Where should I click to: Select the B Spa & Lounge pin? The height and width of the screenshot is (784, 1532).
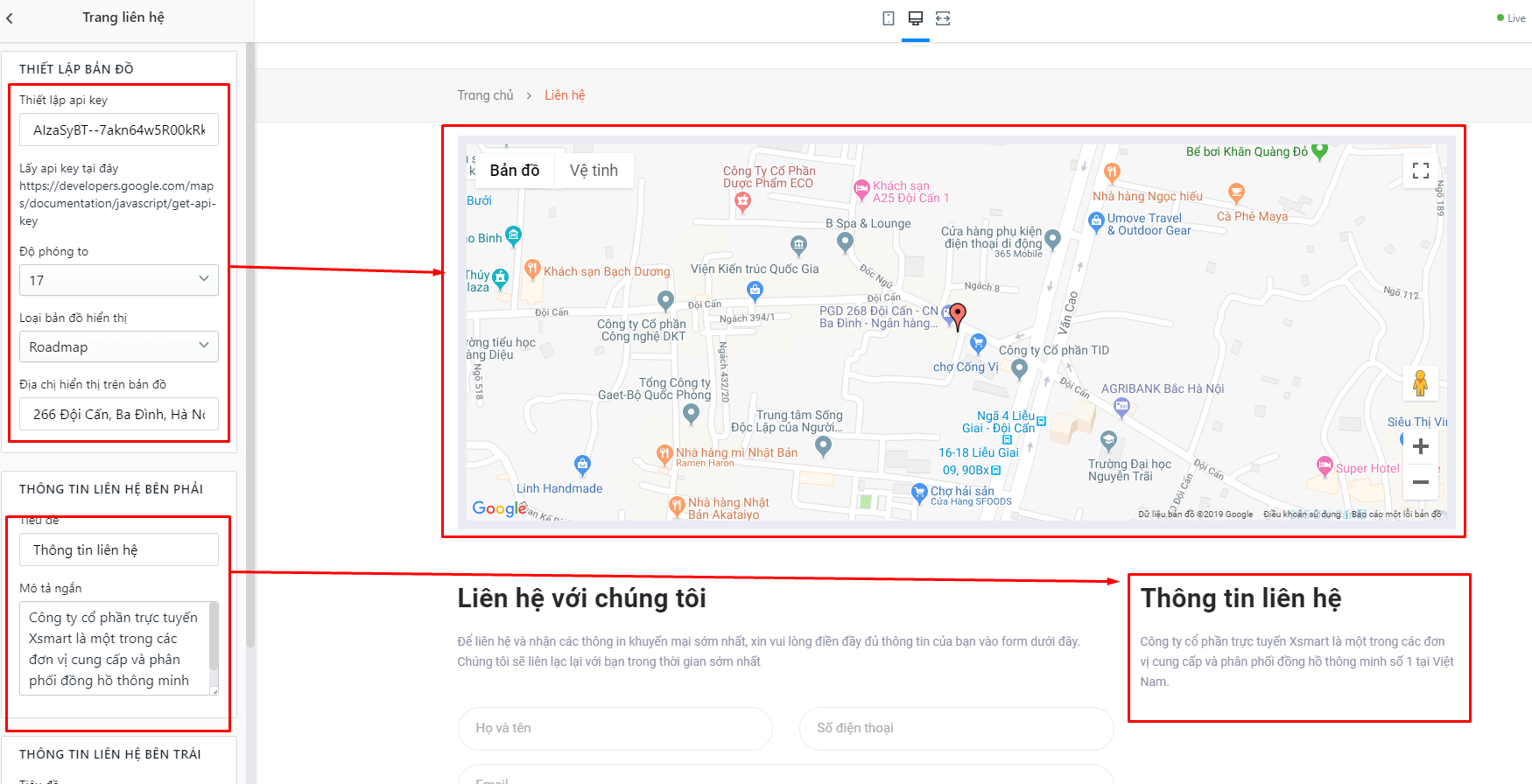[x=845, y=243]
